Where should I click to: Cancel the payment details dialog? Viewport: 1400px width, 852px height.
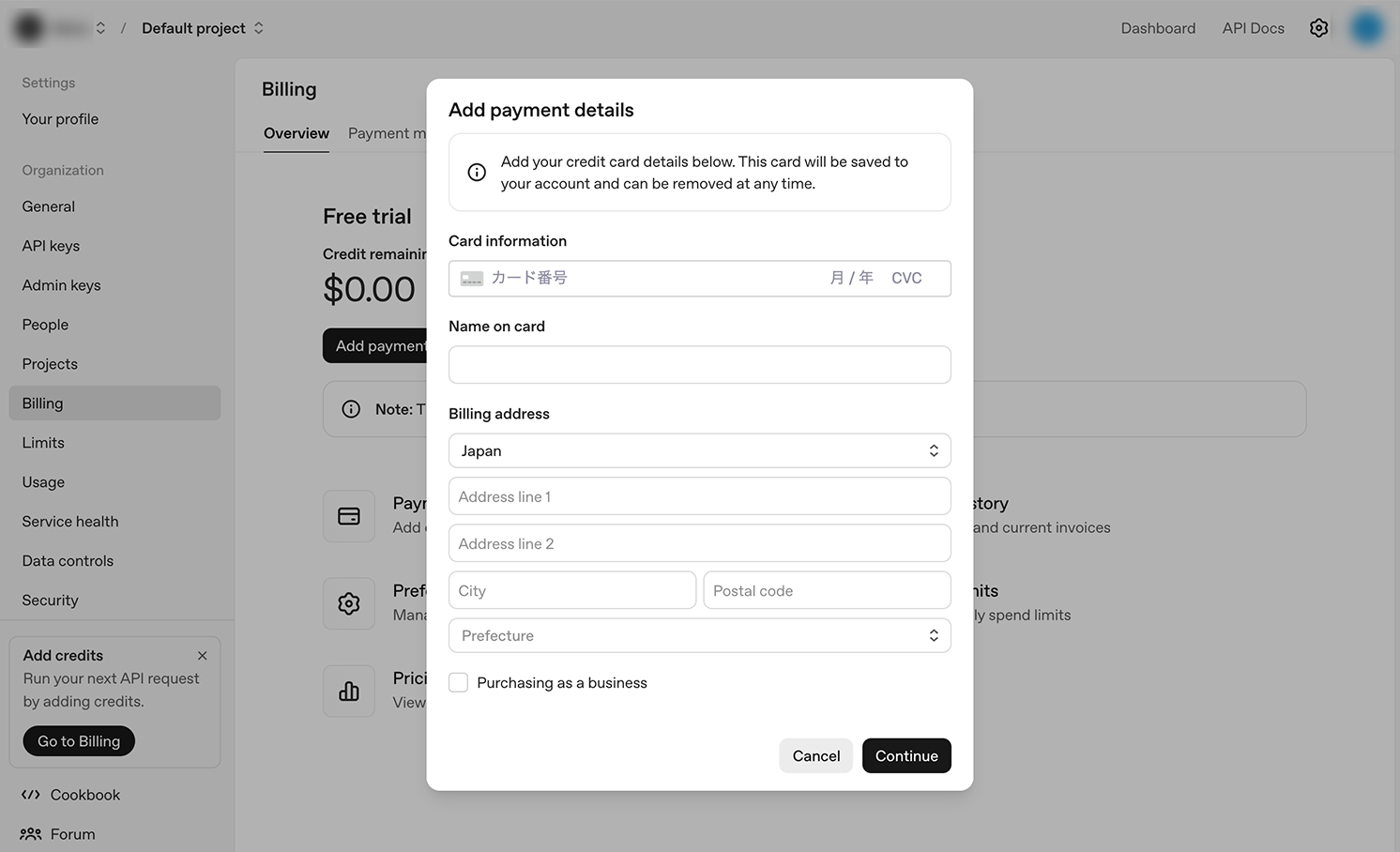tap(815, 756)
